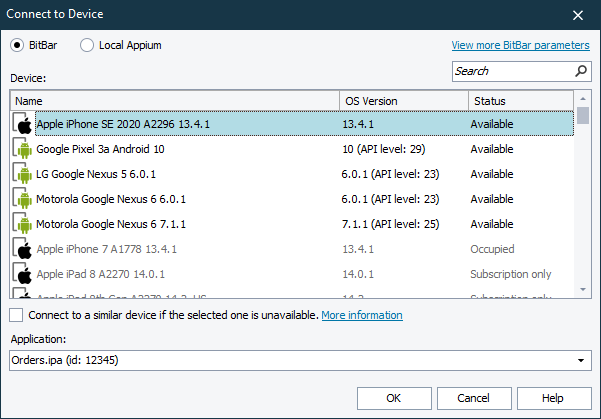Select the BitBar radio button
This screenshot has height=419, width=601.
tap(18, 45)
